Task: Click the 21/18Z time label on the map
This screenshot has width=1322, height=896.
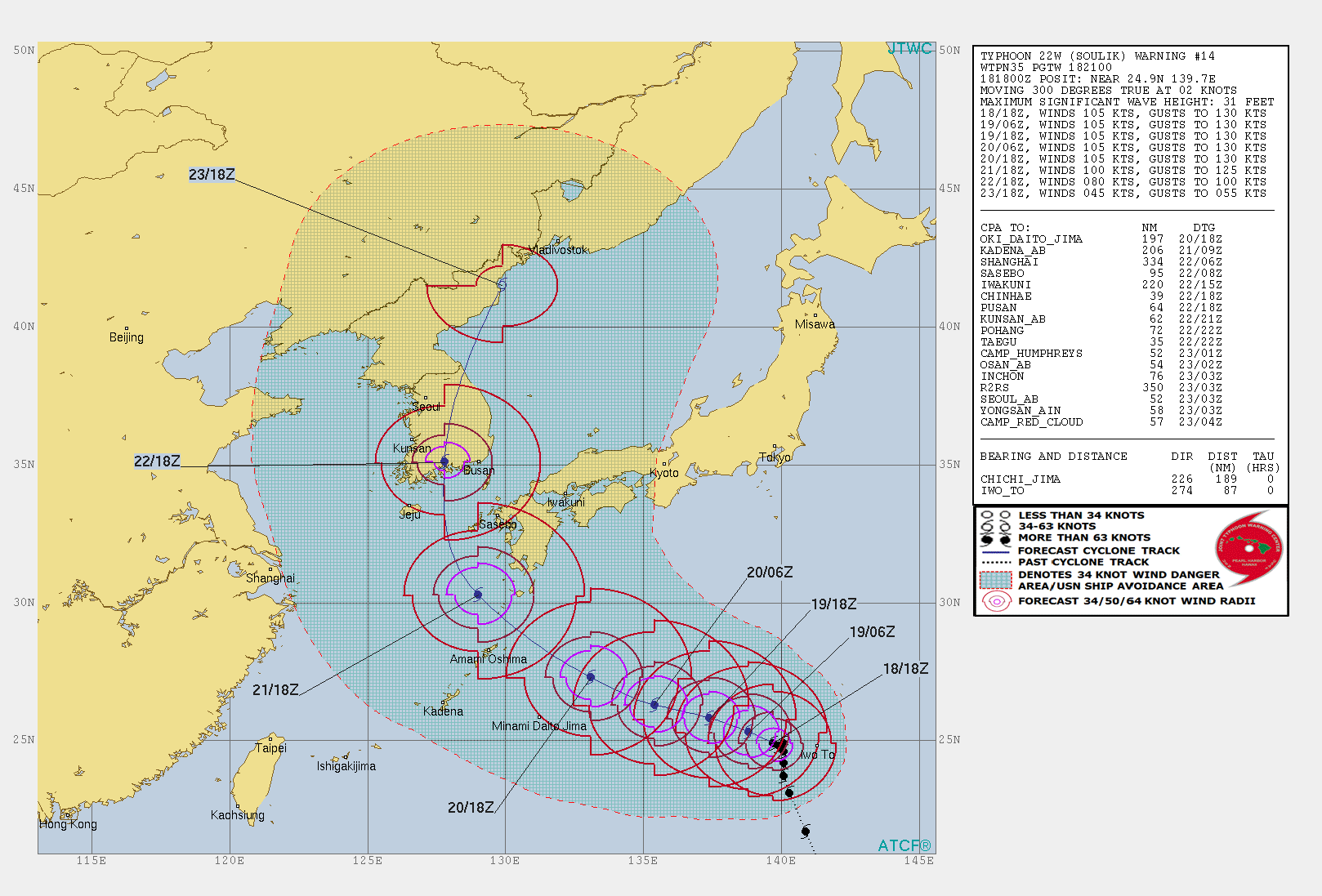Action: point(275,690)
